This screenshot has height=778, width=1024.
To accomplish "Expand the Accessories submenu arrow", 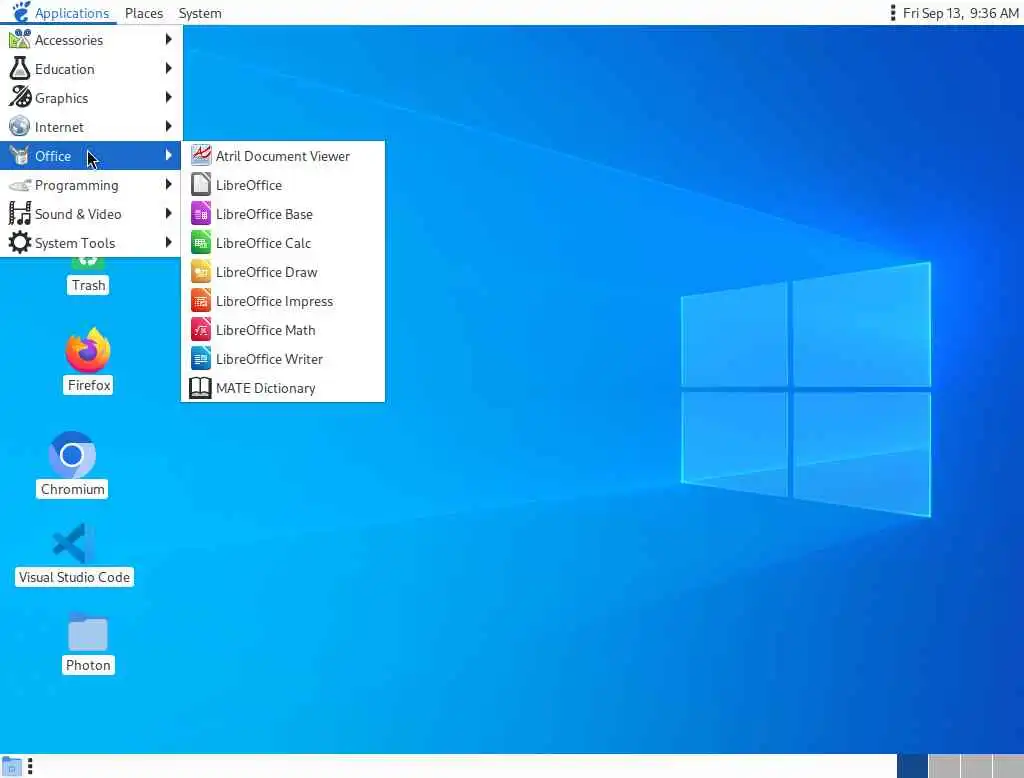I will (168, 39).
